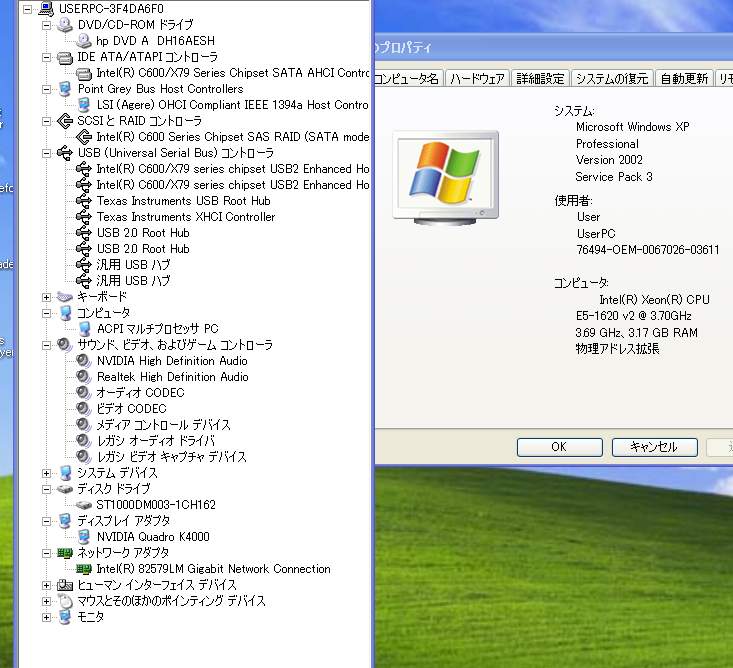Click the システム デバイス category icon
Screen dimensions: 733x668
[x=65, y=473]
